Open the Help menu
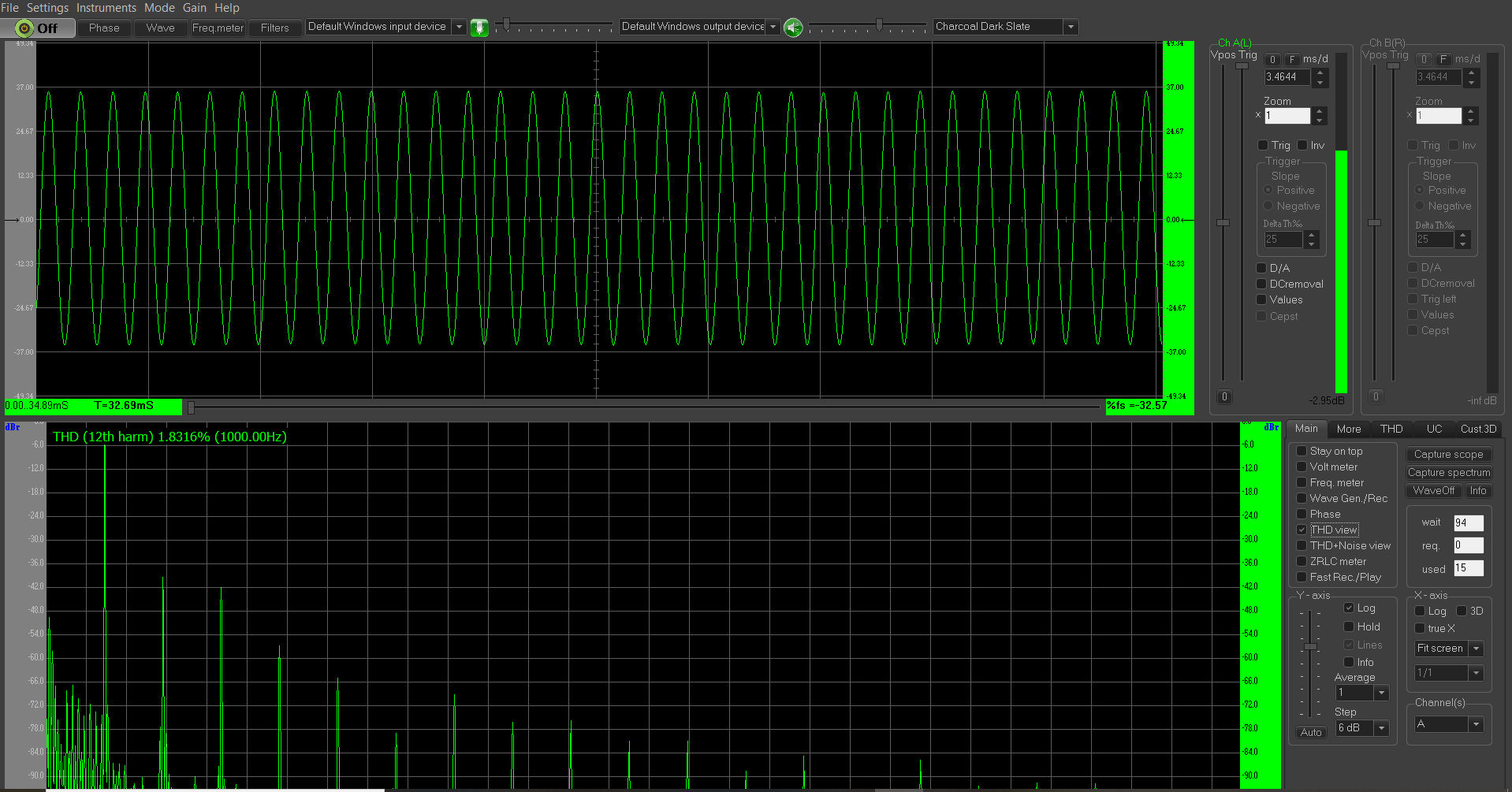This screenshot has width=1512, height=792. click(227, 8)
